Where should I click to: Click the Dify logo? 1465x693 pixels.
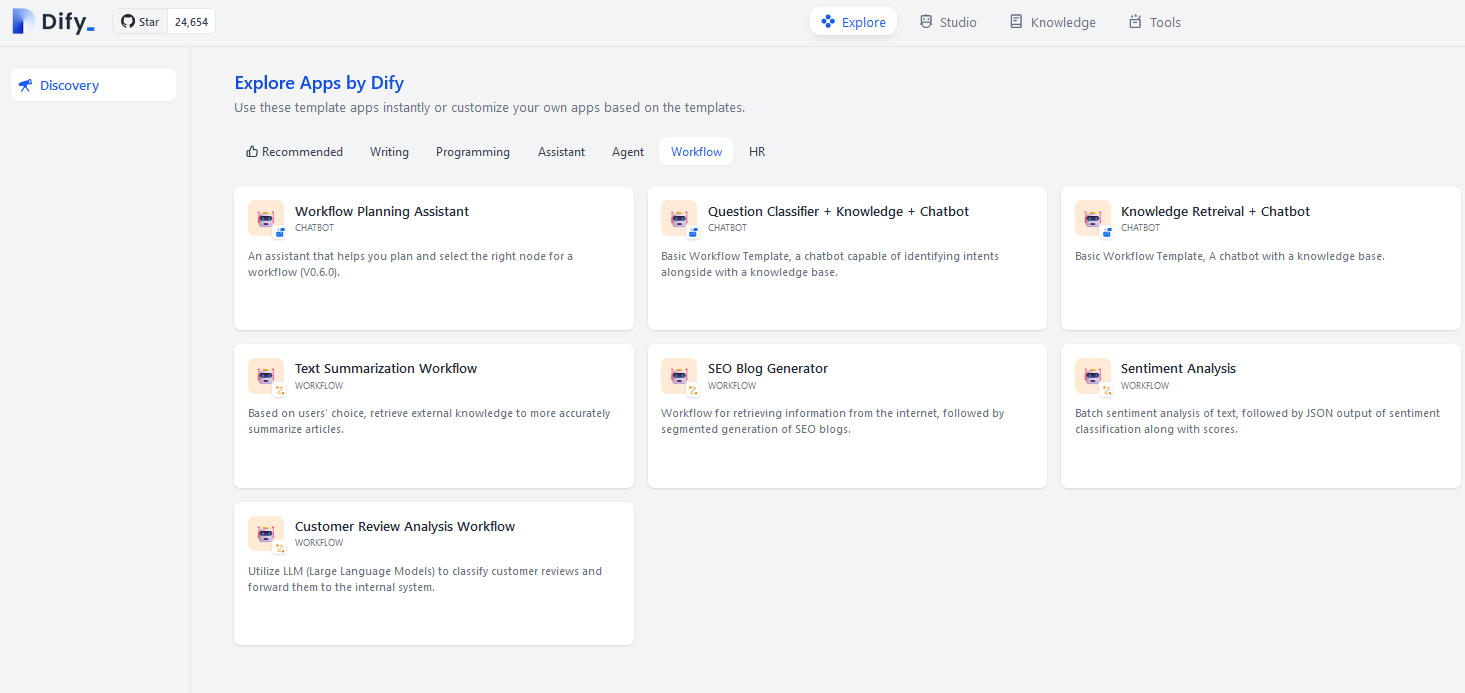[x=54, y=21]
